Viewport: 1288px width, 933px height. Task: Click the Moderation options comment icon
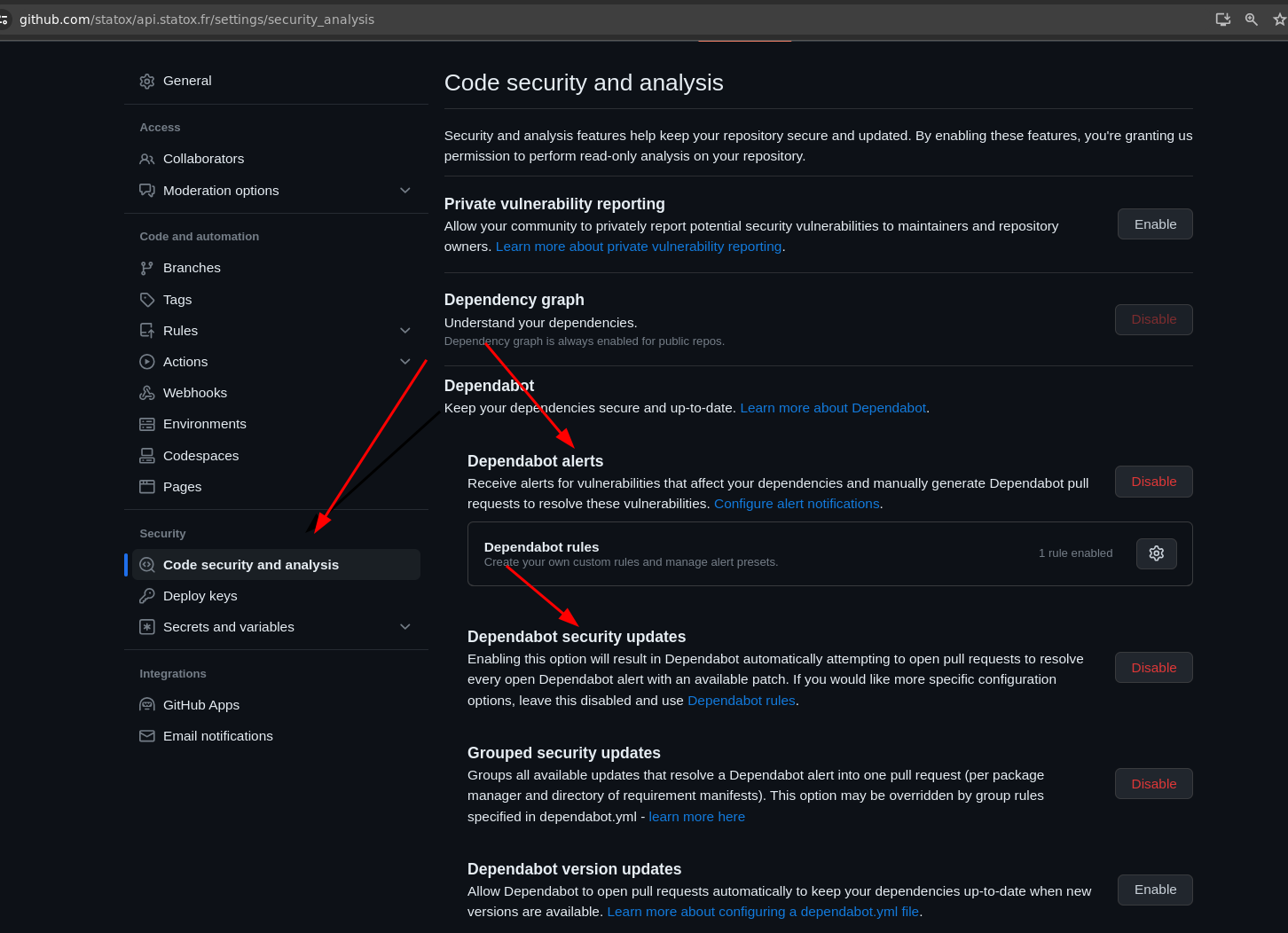[x=147, y=191]
